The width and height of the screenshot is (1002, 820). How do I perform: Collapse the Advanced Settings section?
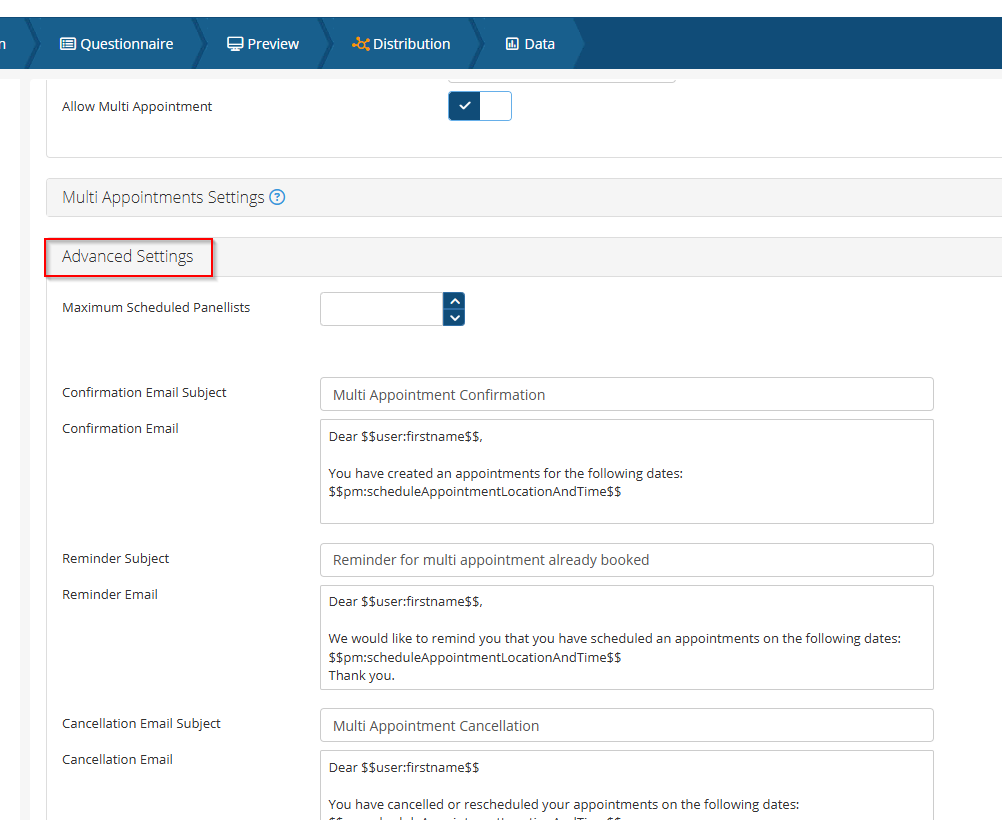(x=128, y=257)
